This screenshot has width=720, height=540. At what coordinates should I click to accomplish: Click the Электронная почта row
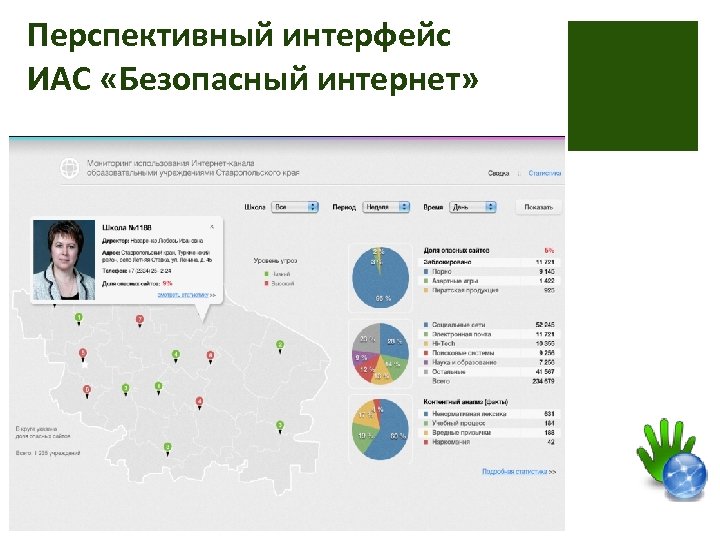click(489, 334)
